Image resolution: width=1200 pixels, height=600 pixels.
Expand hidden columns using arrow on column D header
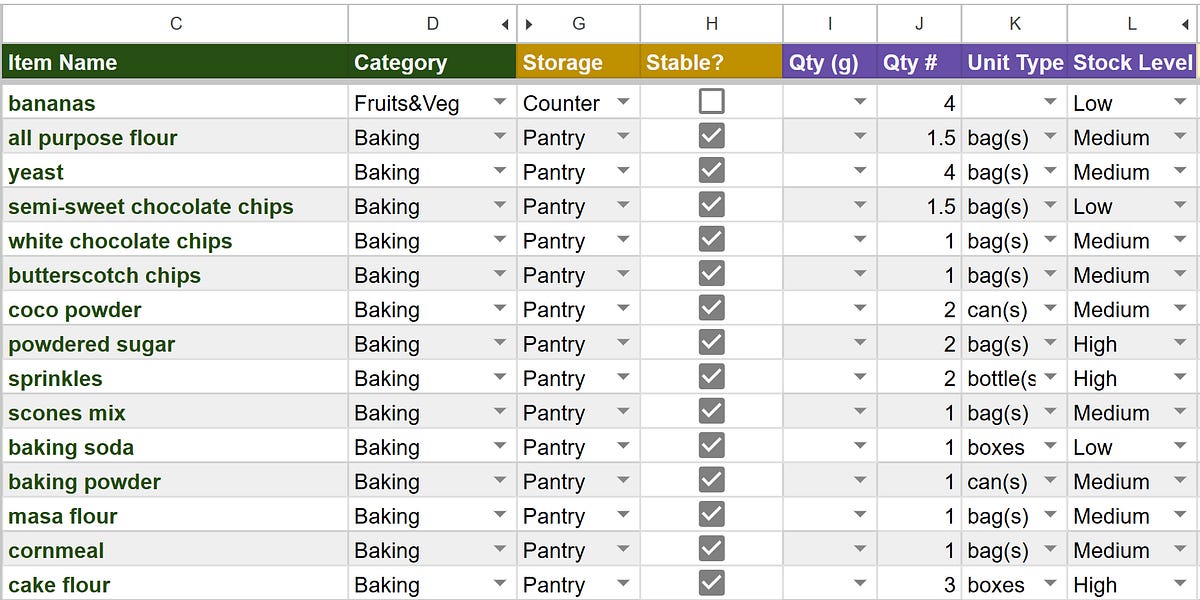506,23
